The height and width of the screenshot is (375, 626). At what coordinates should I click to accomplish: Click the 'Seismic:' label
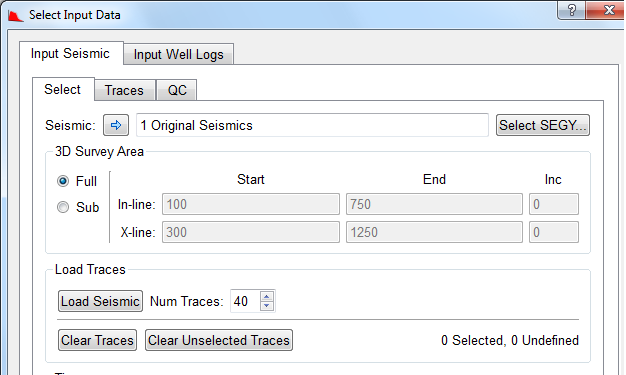coord(70,125)
